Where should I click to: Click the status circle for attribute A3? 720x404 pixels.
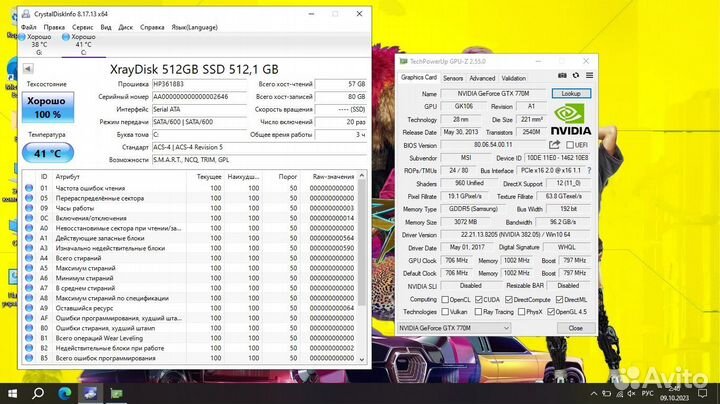(29, 248)
